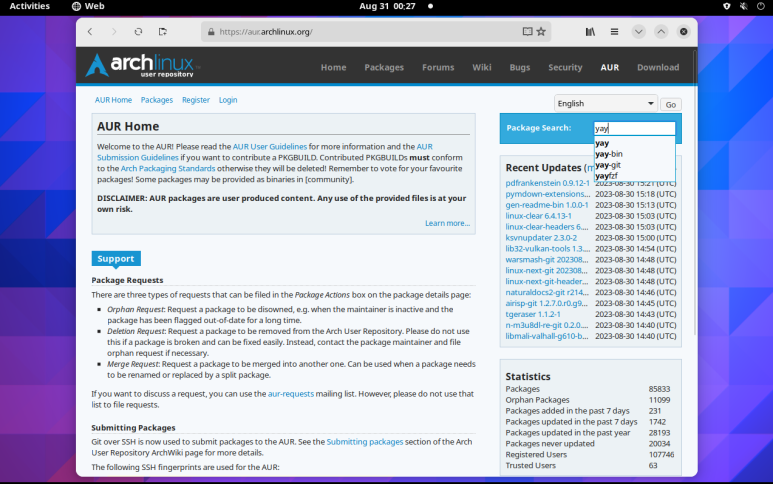Click the Learn more... link
Viewport: 773px width, 484px height.
(447, 223)
